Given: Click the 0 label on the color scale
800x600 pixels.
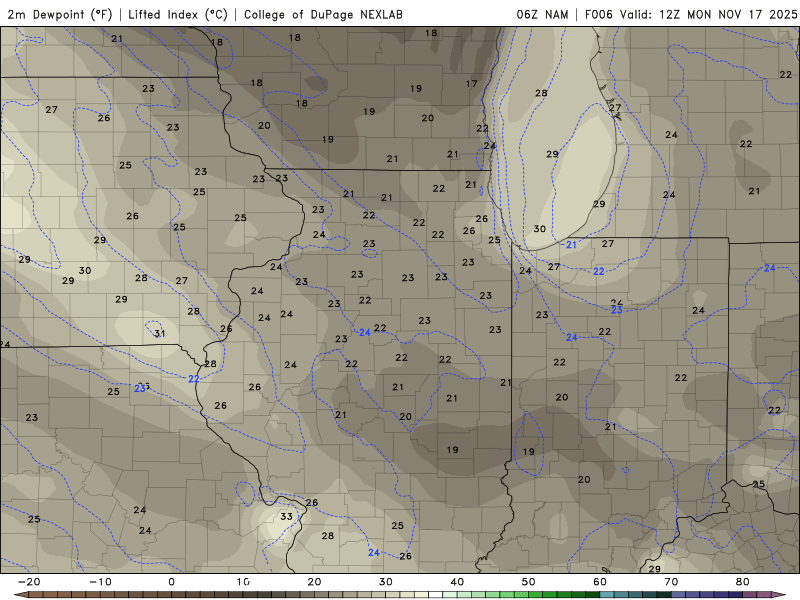Looking at the screenshot, I should coord(171,582).
